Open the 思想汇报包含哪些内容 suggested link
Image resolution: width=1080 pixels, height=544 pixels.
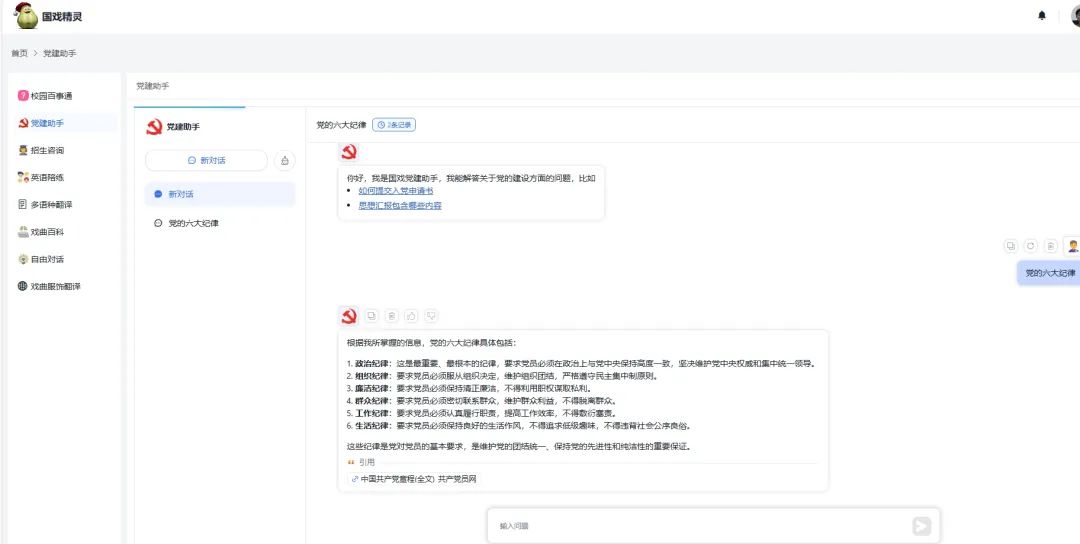pos(400,205)
